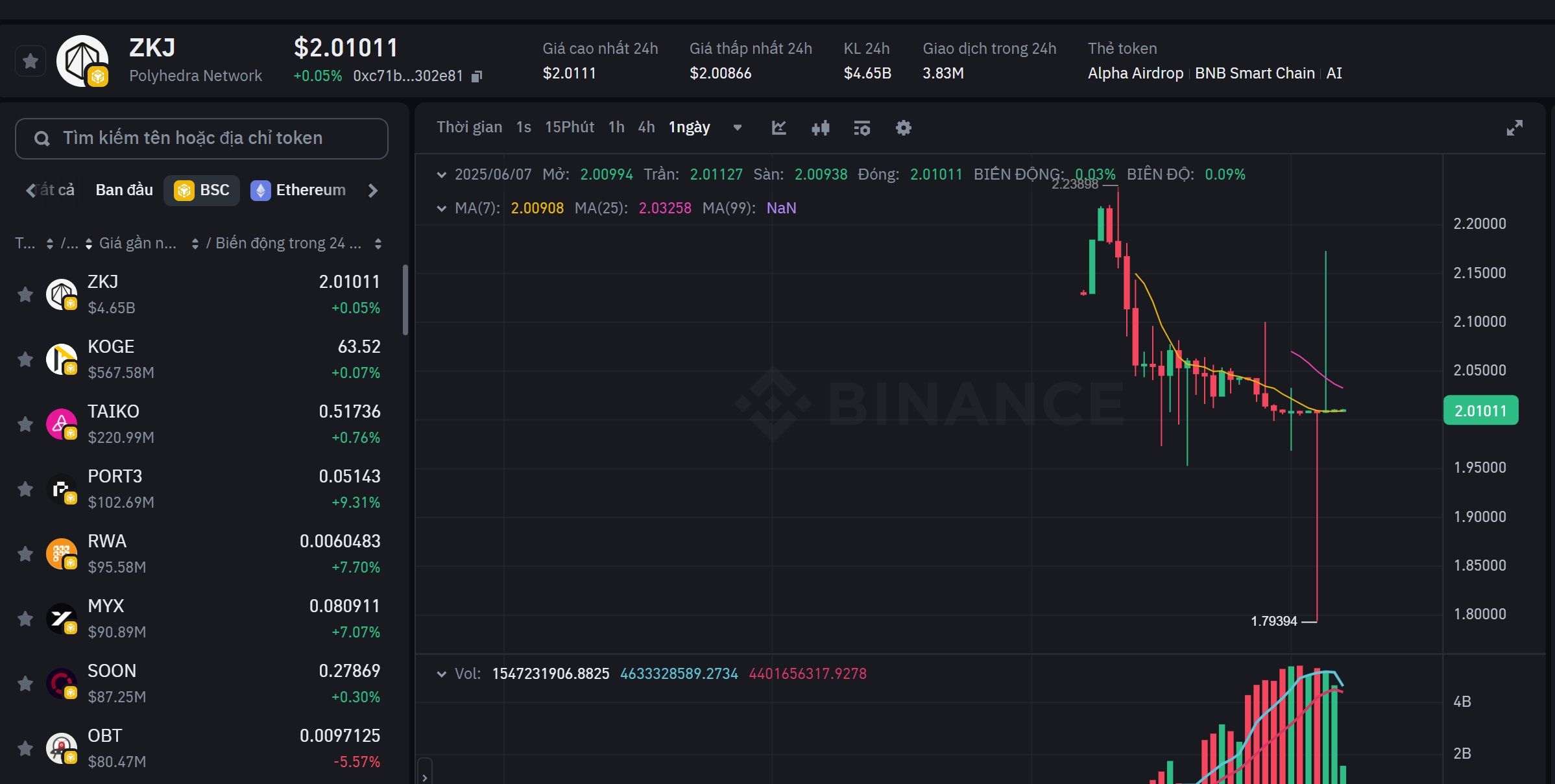Click the MA(25) value 2.03258
The image size is (1555, 784).
(665, 208)
